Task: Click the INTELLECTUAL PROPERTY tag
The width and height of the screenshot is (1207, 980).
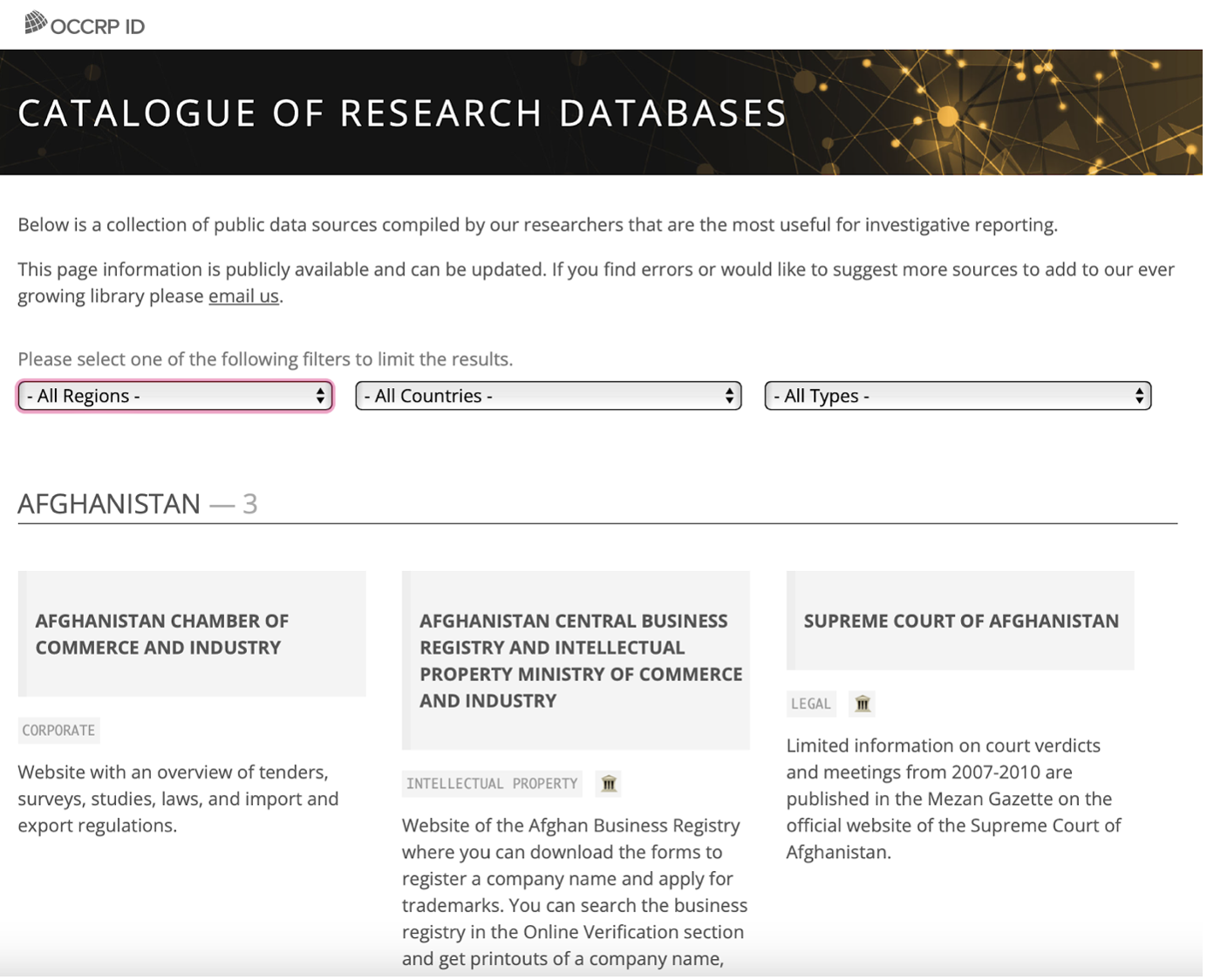Action: tap(492, 784)
